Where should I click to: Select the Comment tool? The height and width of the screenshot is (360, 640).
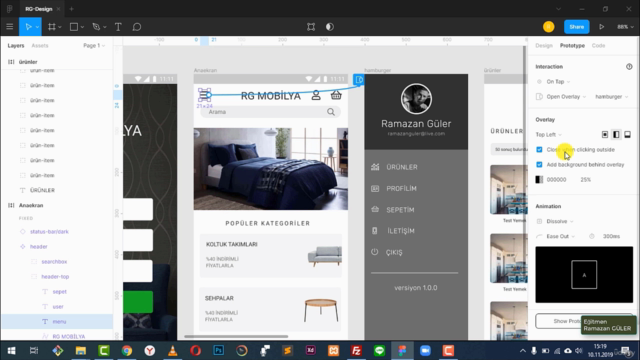[137, 27]
